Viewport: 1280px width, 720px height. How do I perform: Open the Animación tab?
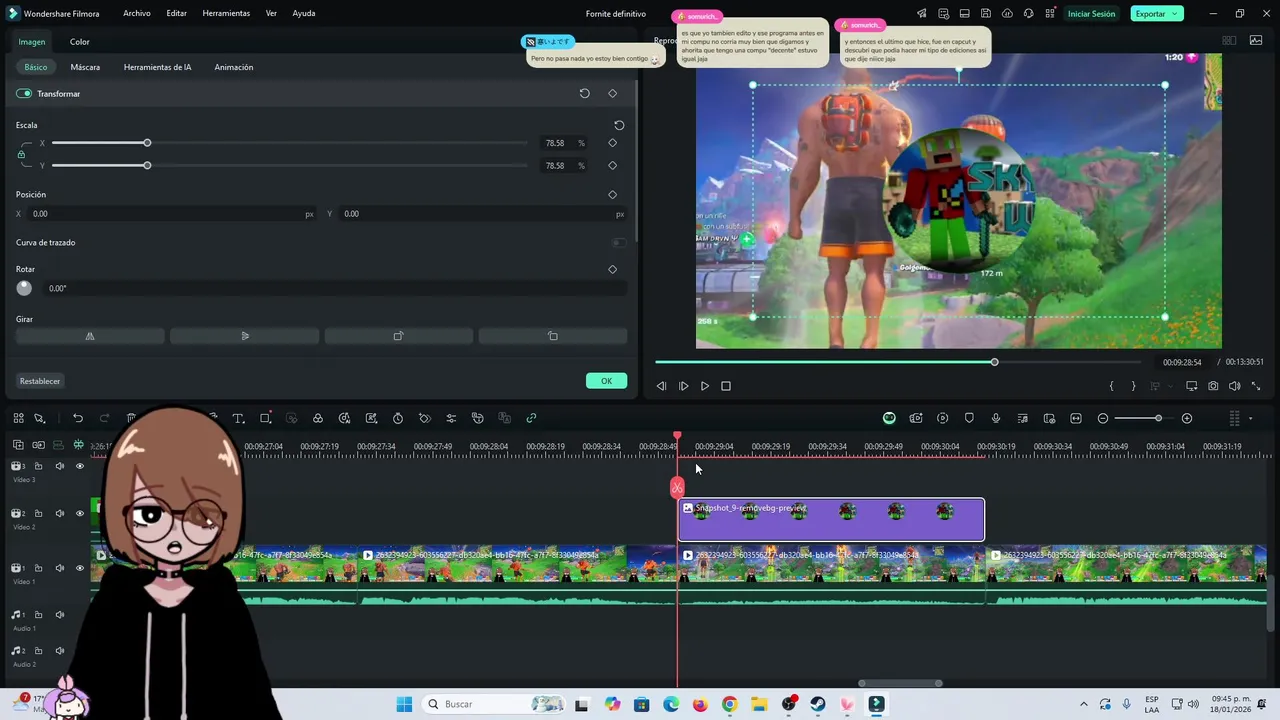tap(234, 67)
